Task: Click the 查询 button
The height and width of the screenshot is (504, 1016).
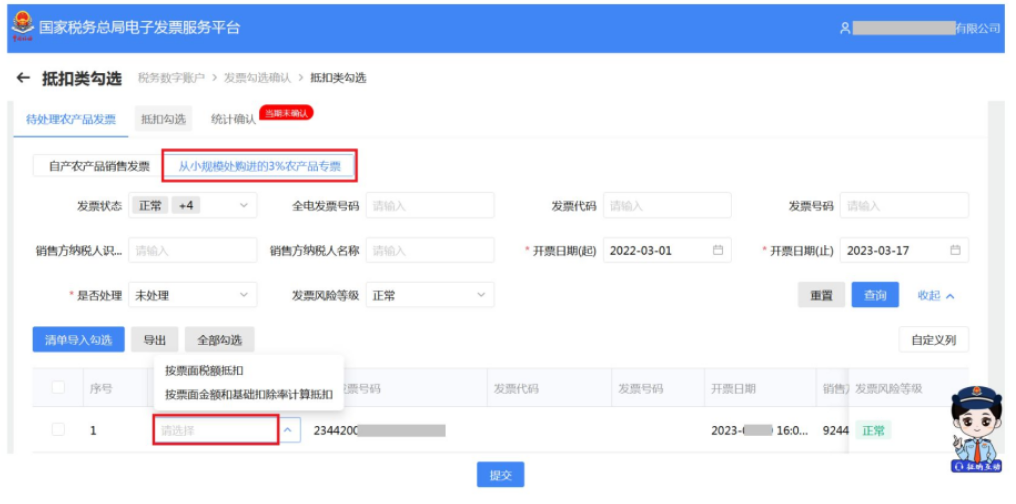Action: pyautogui.click(x=875, y=295)
